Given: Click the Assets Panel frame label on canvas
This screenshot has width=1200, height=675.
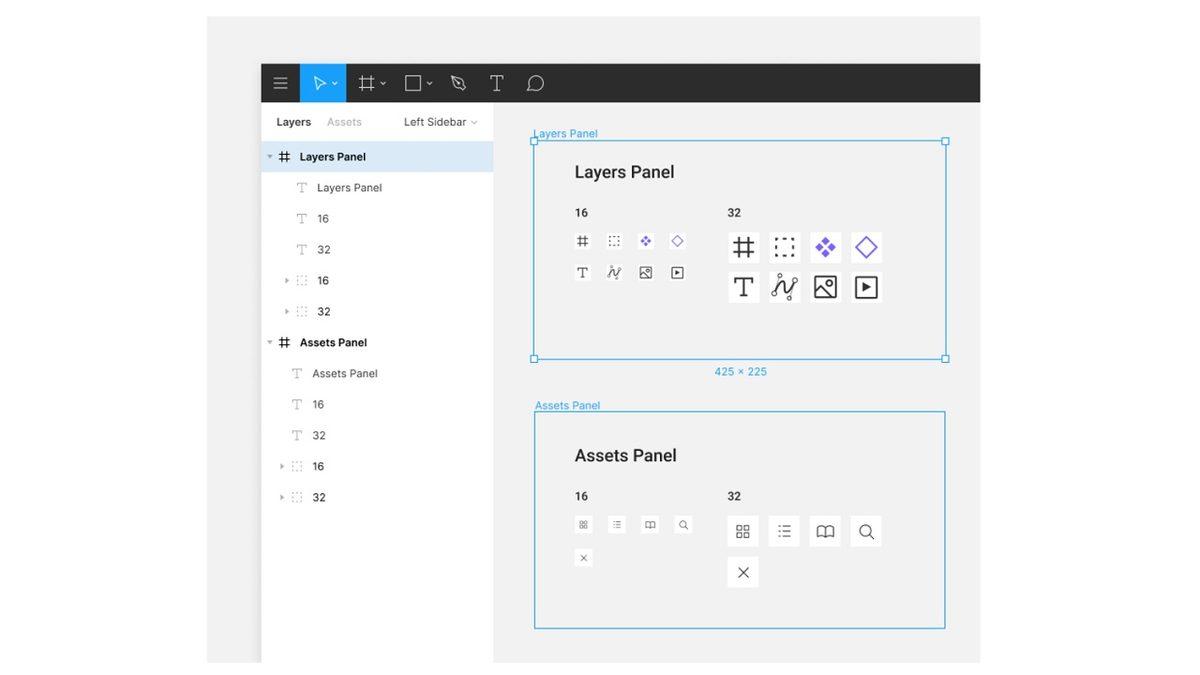Looking at the screenshot, I should (x=567, y=405).
